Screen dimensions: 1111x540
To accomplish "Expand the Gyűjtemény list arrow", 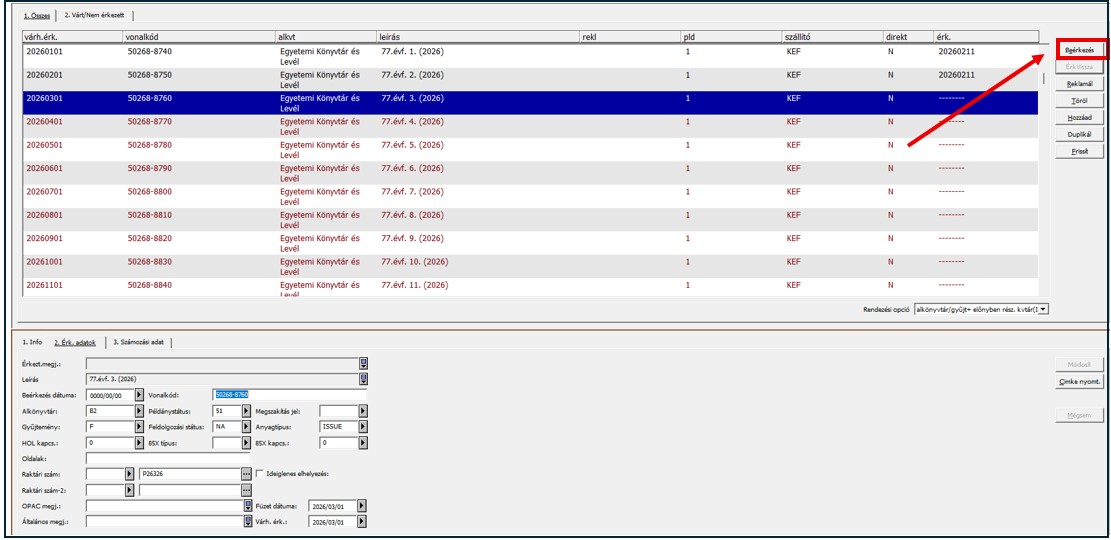I will 140,427.
